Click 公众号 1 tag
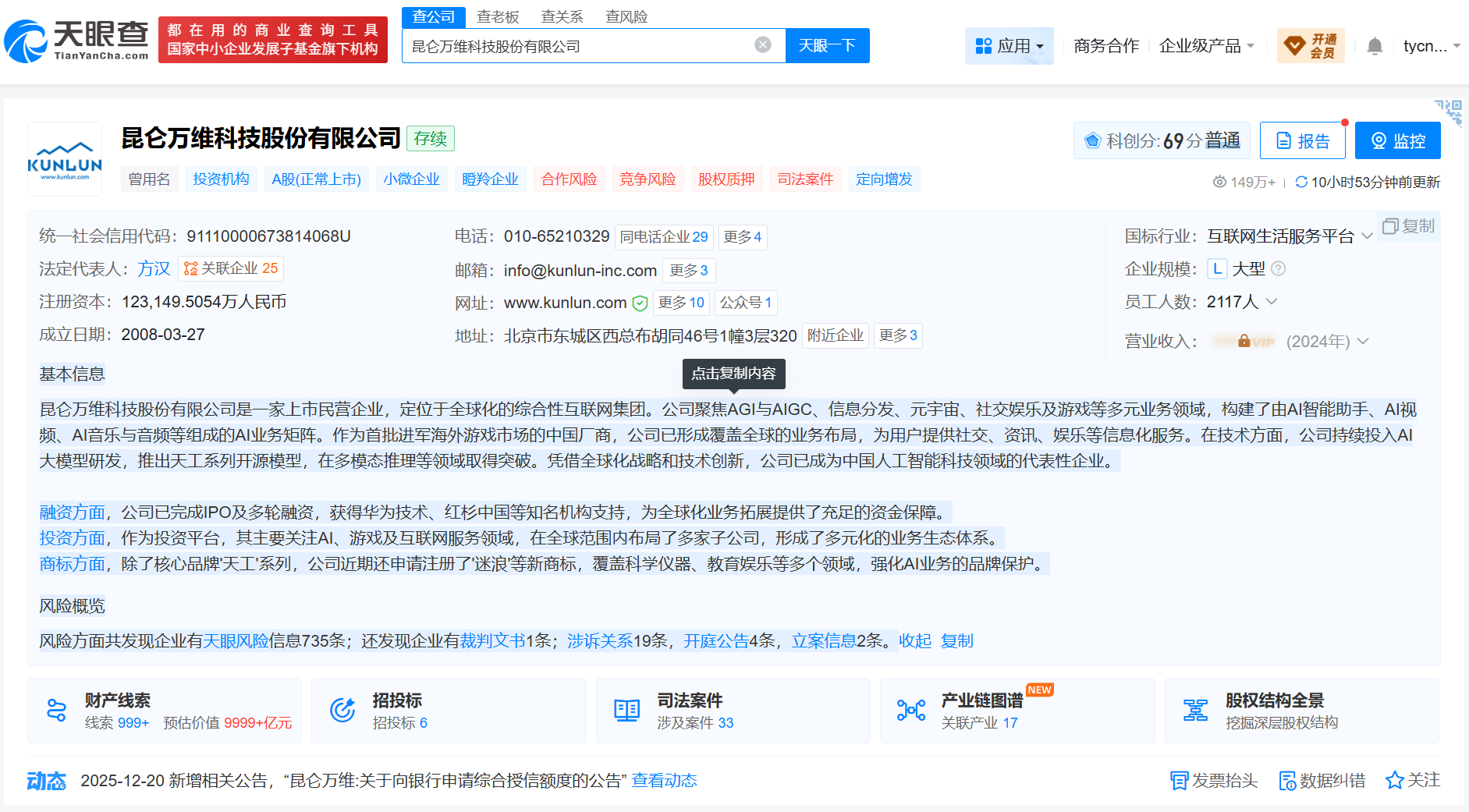Screen dimensions: 1469x812 (x=746, y=303)
